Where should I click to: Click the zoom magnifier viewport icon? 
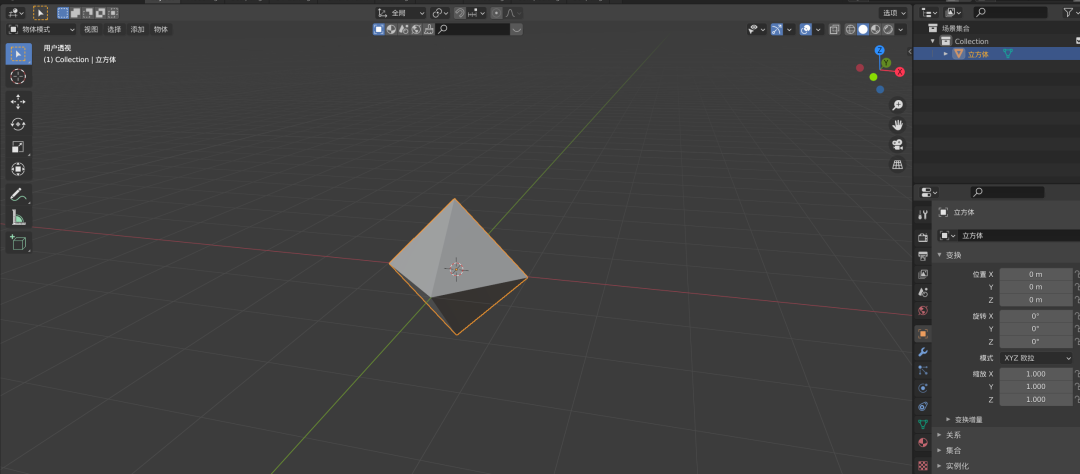[897, 105]
